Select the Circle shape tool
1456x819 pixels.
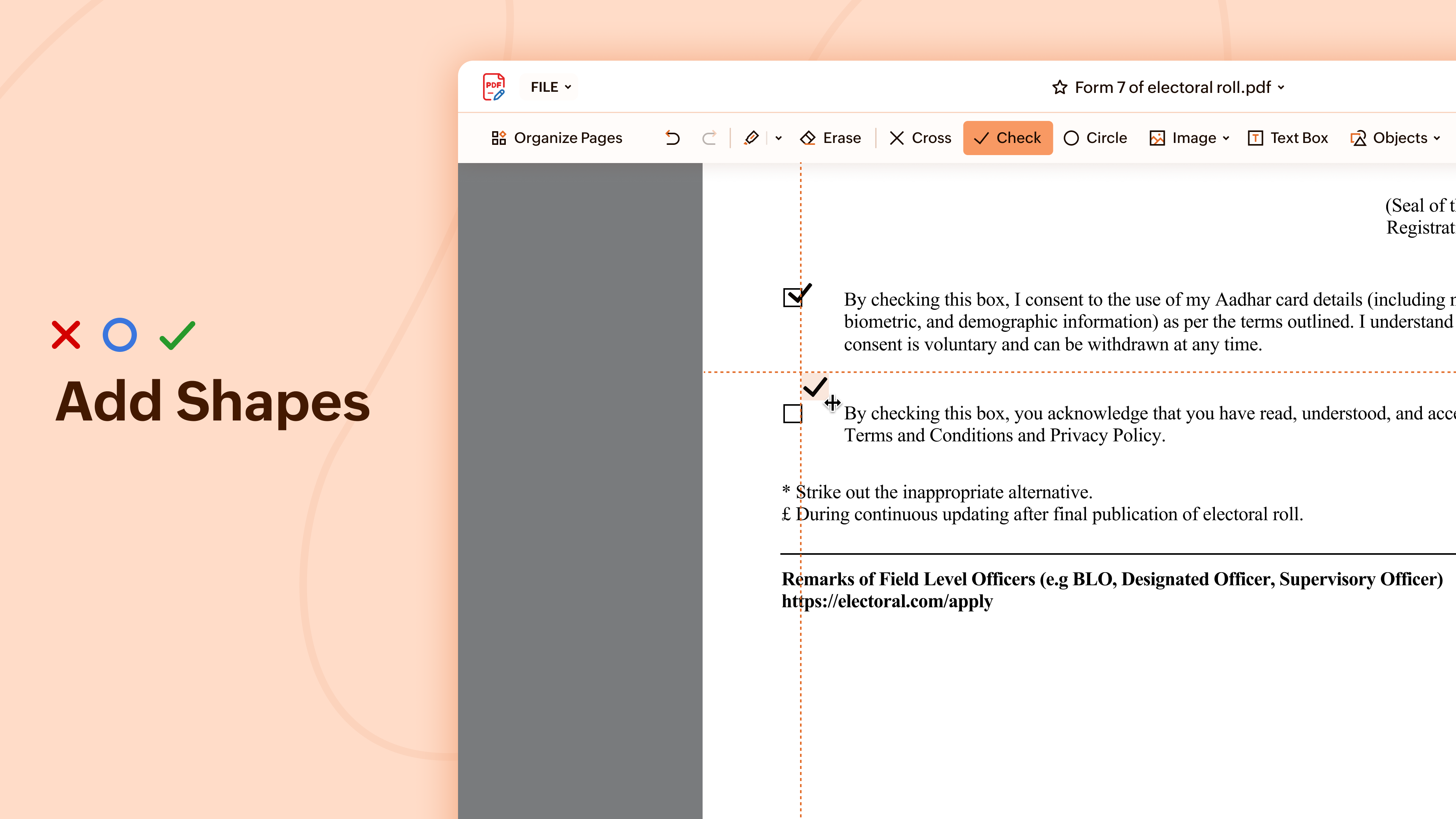coord(1095,137)
